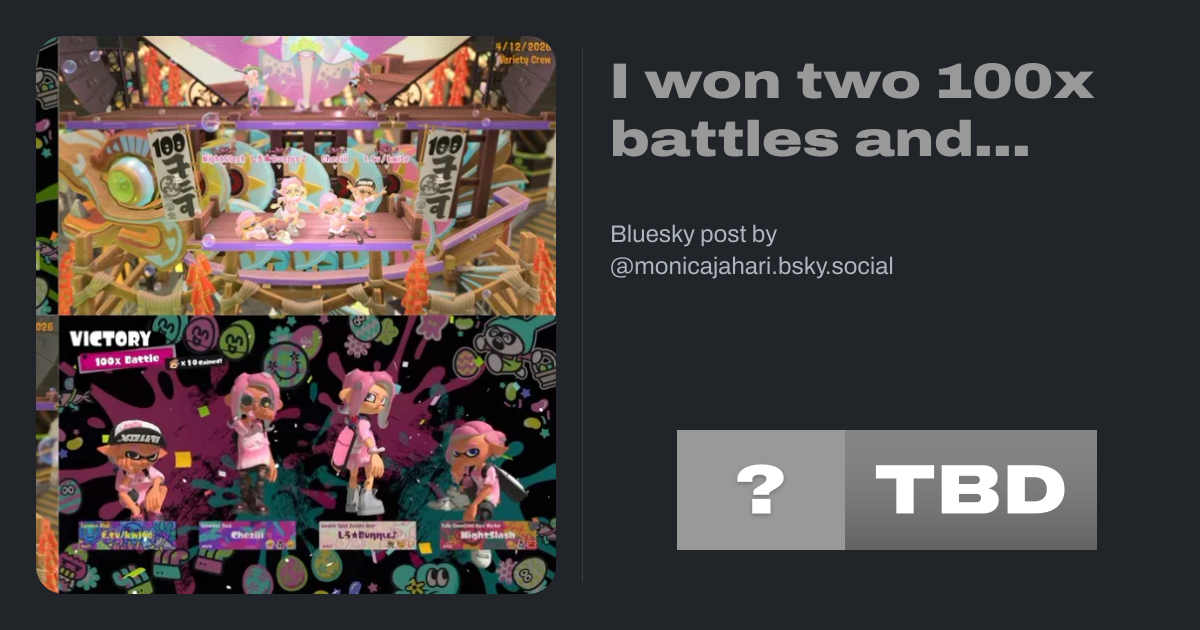Click the pink 100x Battle banner
Viewport: 1200px width, 630px height.
point(127,360)
